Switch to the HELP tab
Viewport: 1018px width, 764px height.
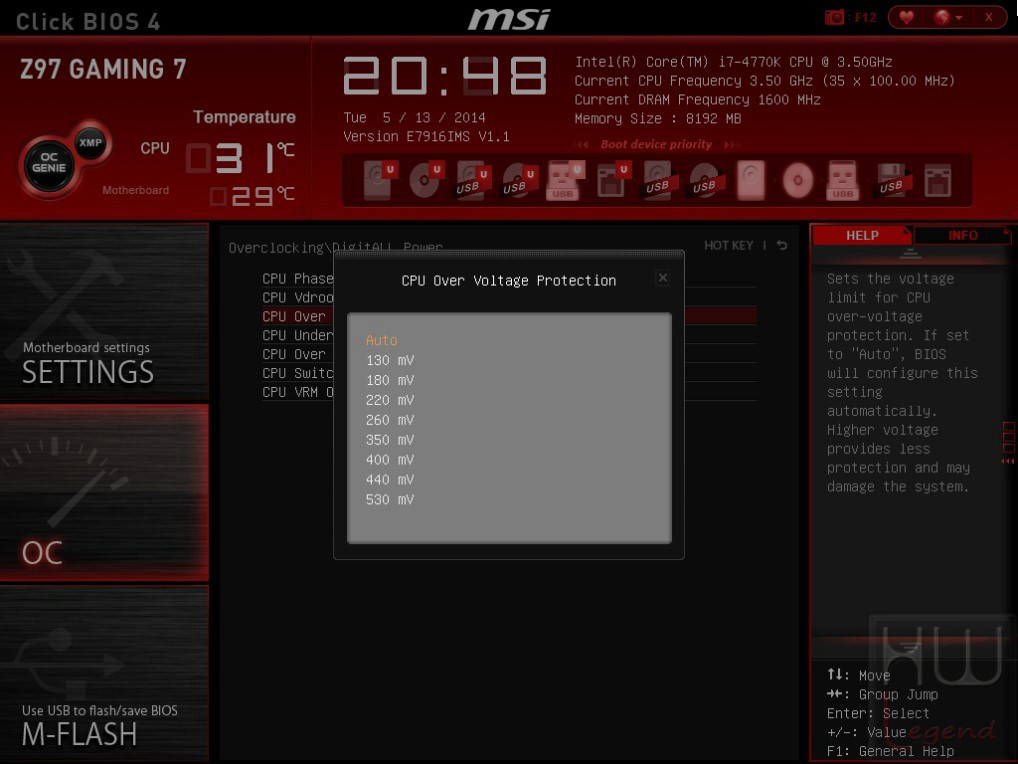[x=862, y=235]
